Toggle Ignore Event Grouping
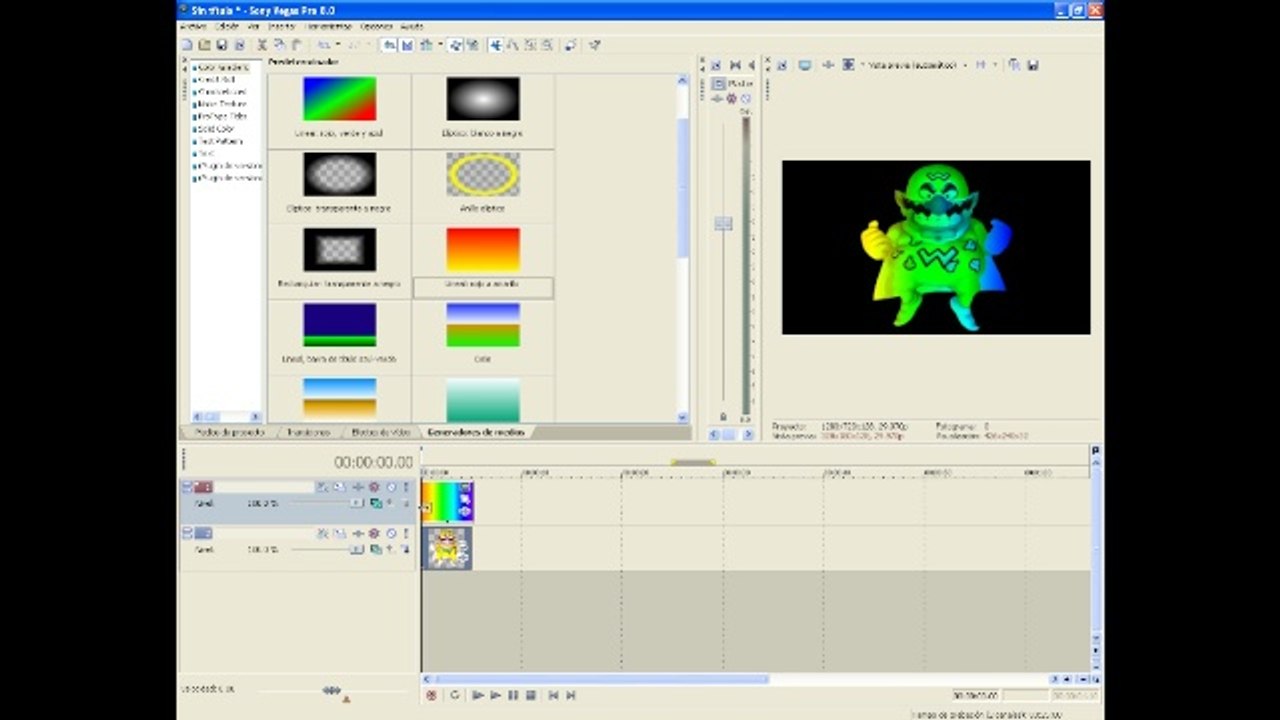This screenshot has width=1280, height=720. click(472, 45)
